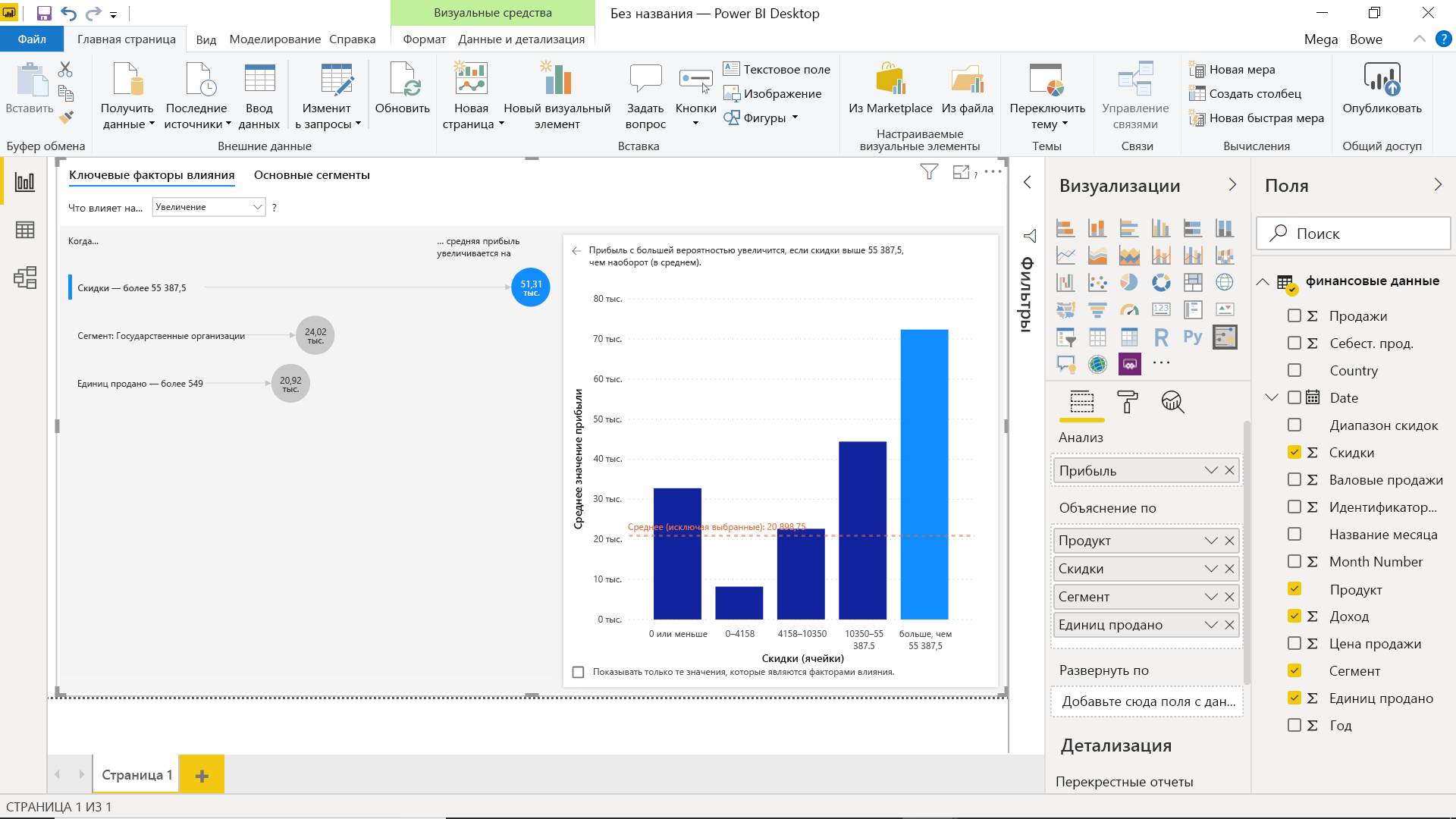Image resolution: width=1456 pixels, height=819 pixels.
Task: Click the filter funnel icon on visual
Action: 928,172
